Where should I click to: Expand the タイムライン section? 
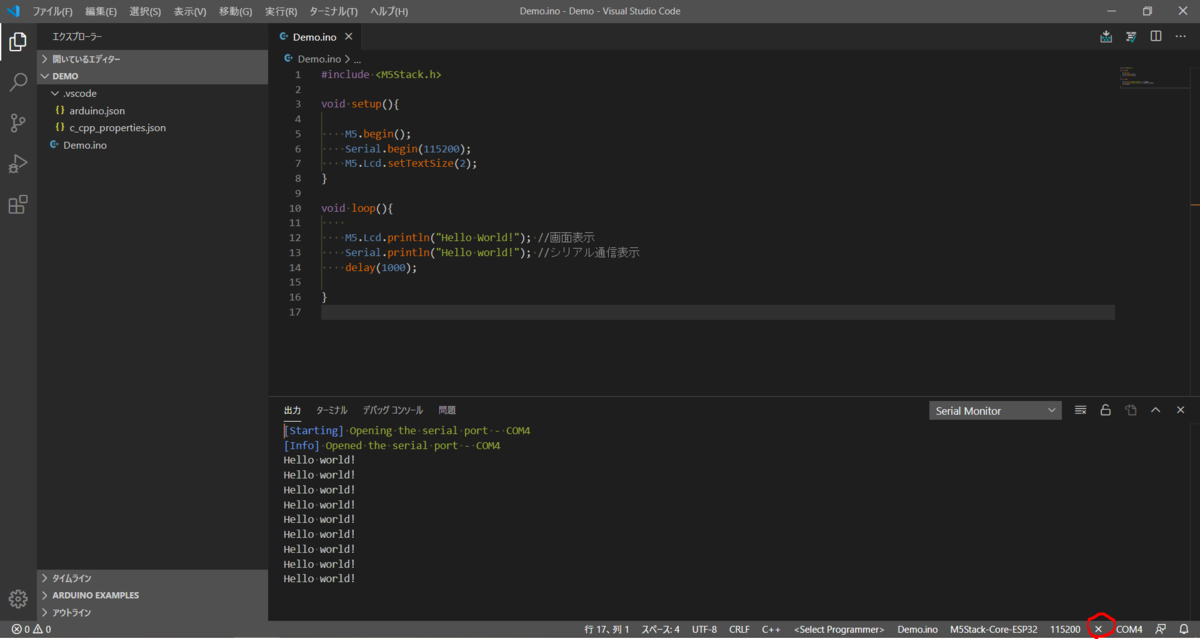point(152,578)
